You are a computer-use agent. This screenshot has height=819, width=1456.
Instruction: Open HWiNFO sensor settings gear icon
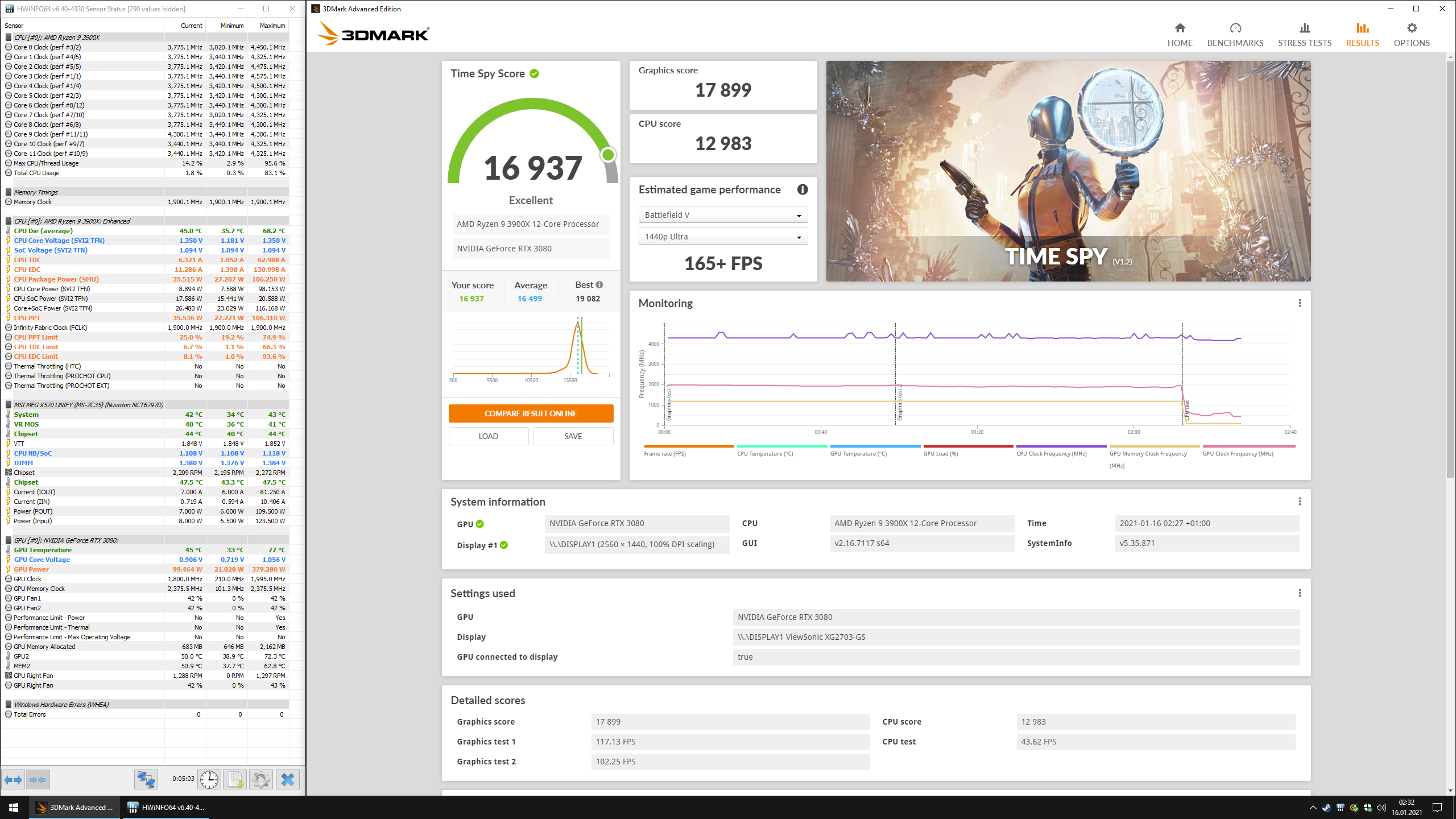261,780
